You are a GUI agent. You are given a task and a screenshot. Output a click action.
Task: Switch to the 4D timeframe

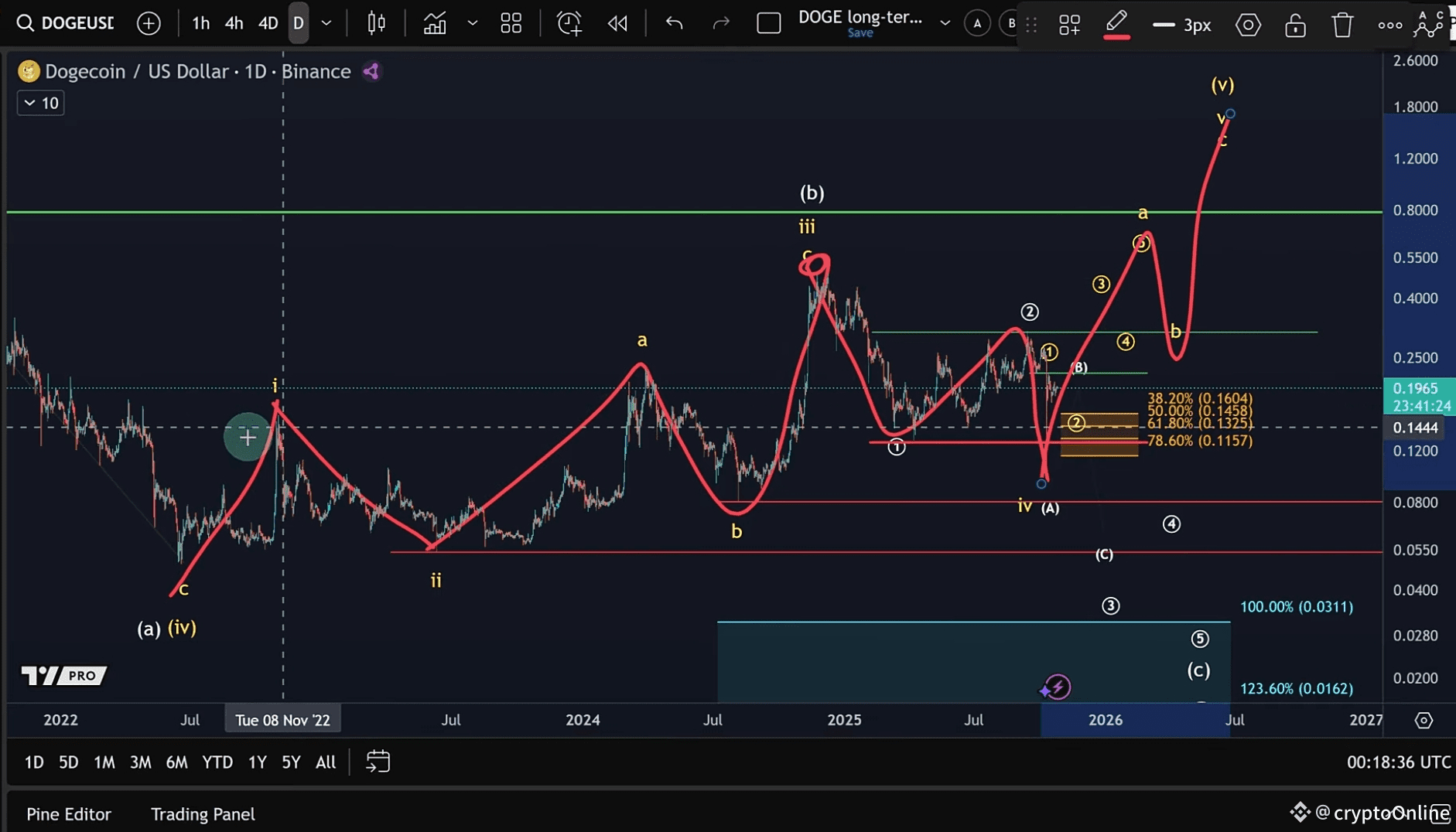click(268, 23)
